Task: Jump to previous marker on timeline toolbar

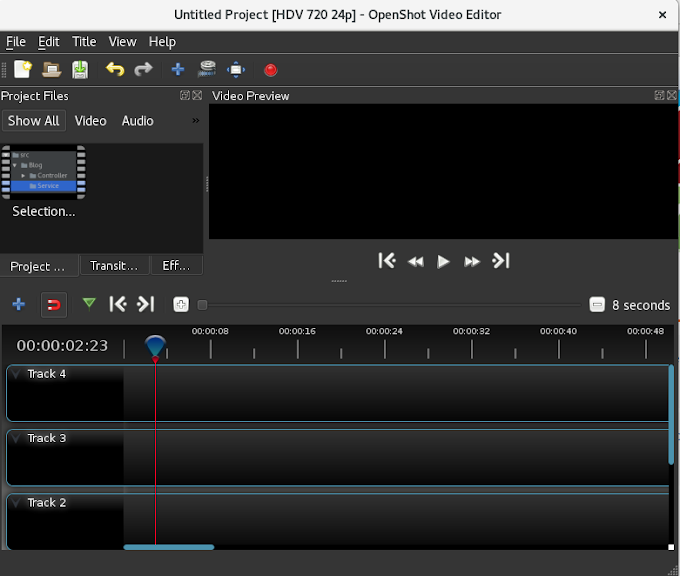Action: [118, 304]
